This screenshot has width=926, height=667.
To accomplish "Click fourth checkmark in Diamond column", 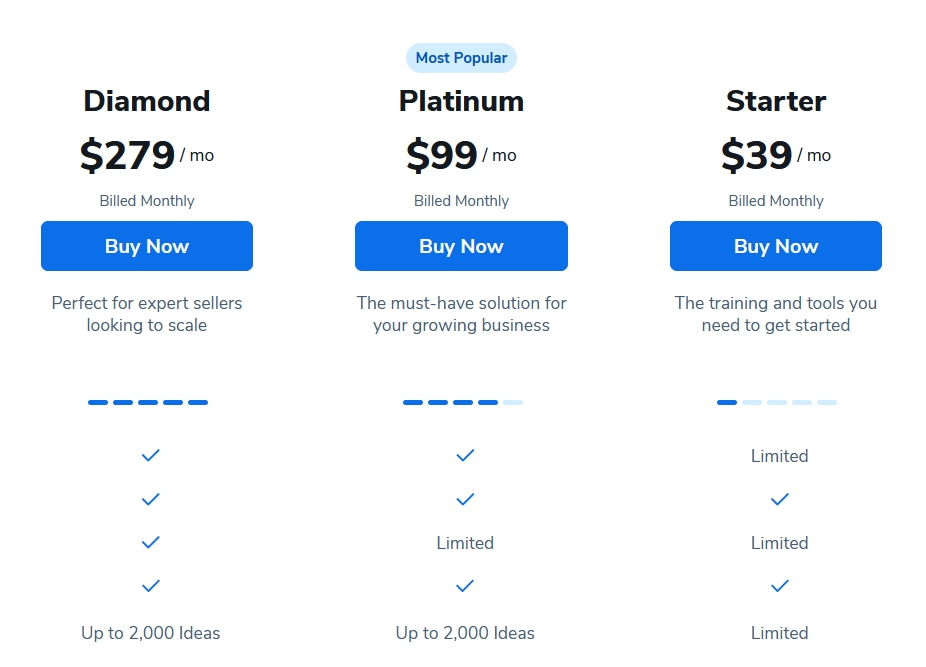I will coord(151,586).
